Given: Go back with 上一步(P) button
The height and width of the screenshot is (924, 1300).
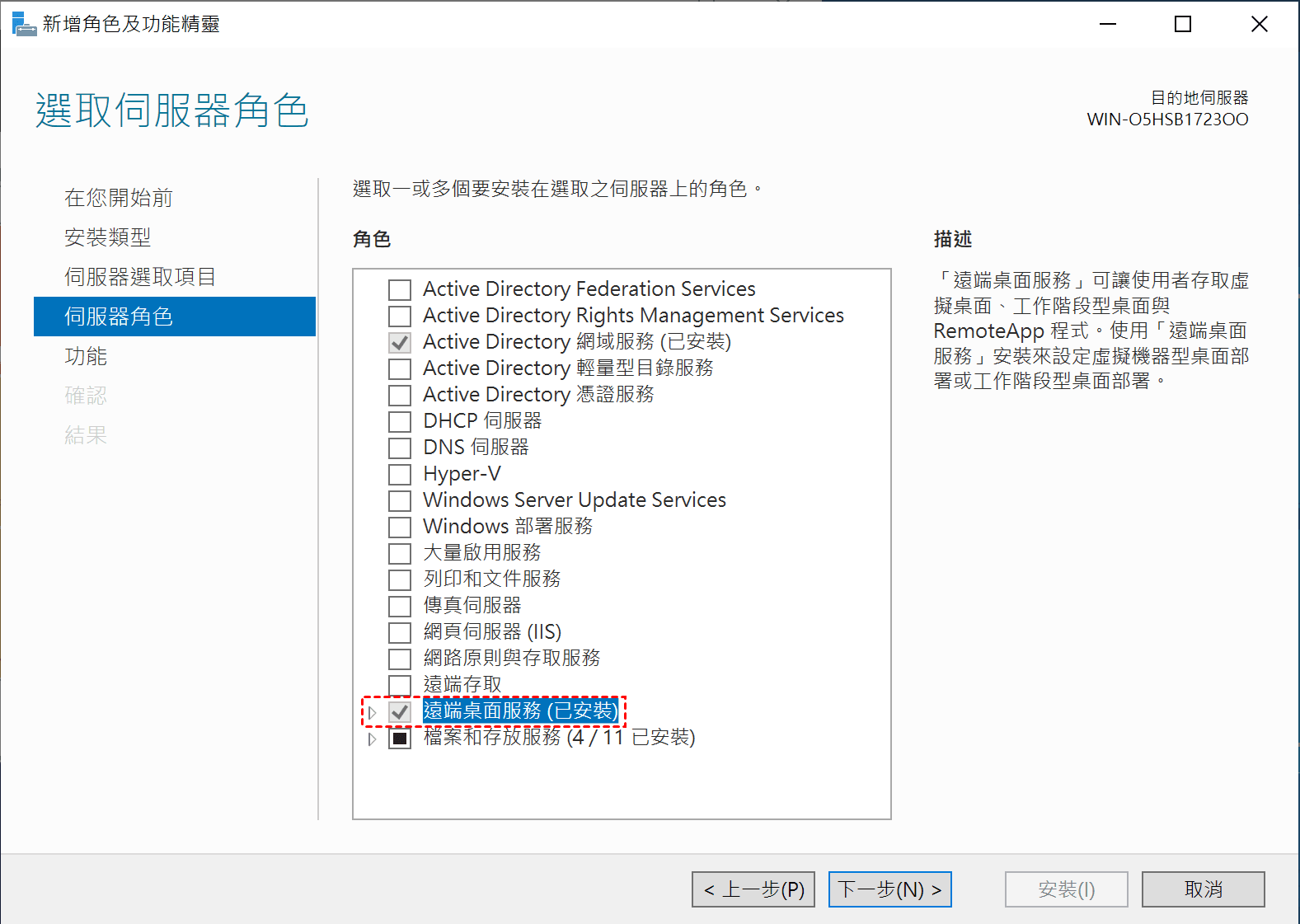Looking at the screenshot, I should tap(753, 889).
